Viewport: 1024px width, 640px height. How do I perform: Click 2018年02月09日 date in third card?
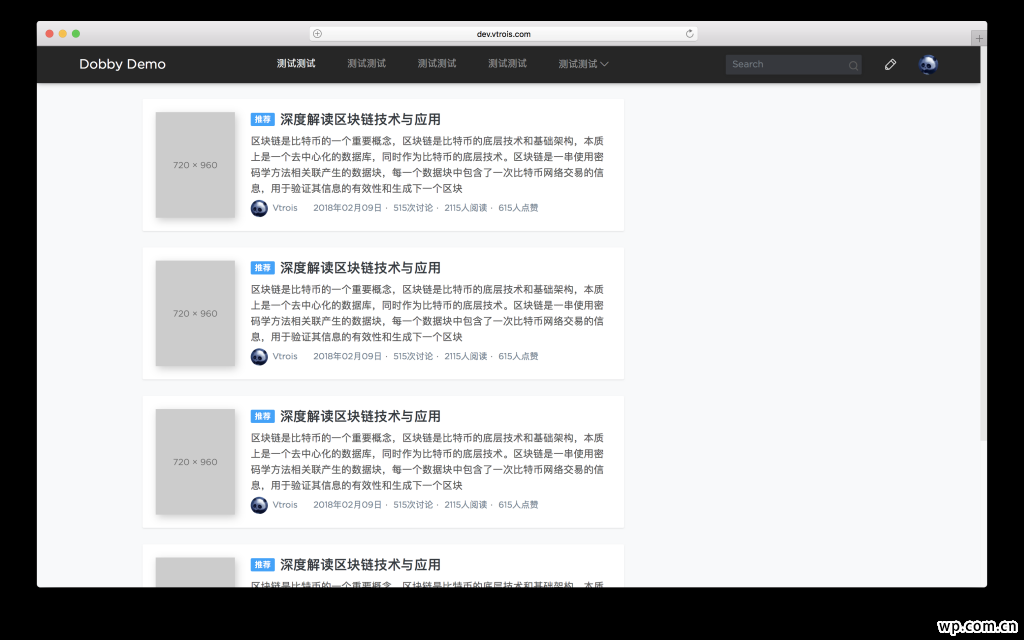click(x=347, y=504)
